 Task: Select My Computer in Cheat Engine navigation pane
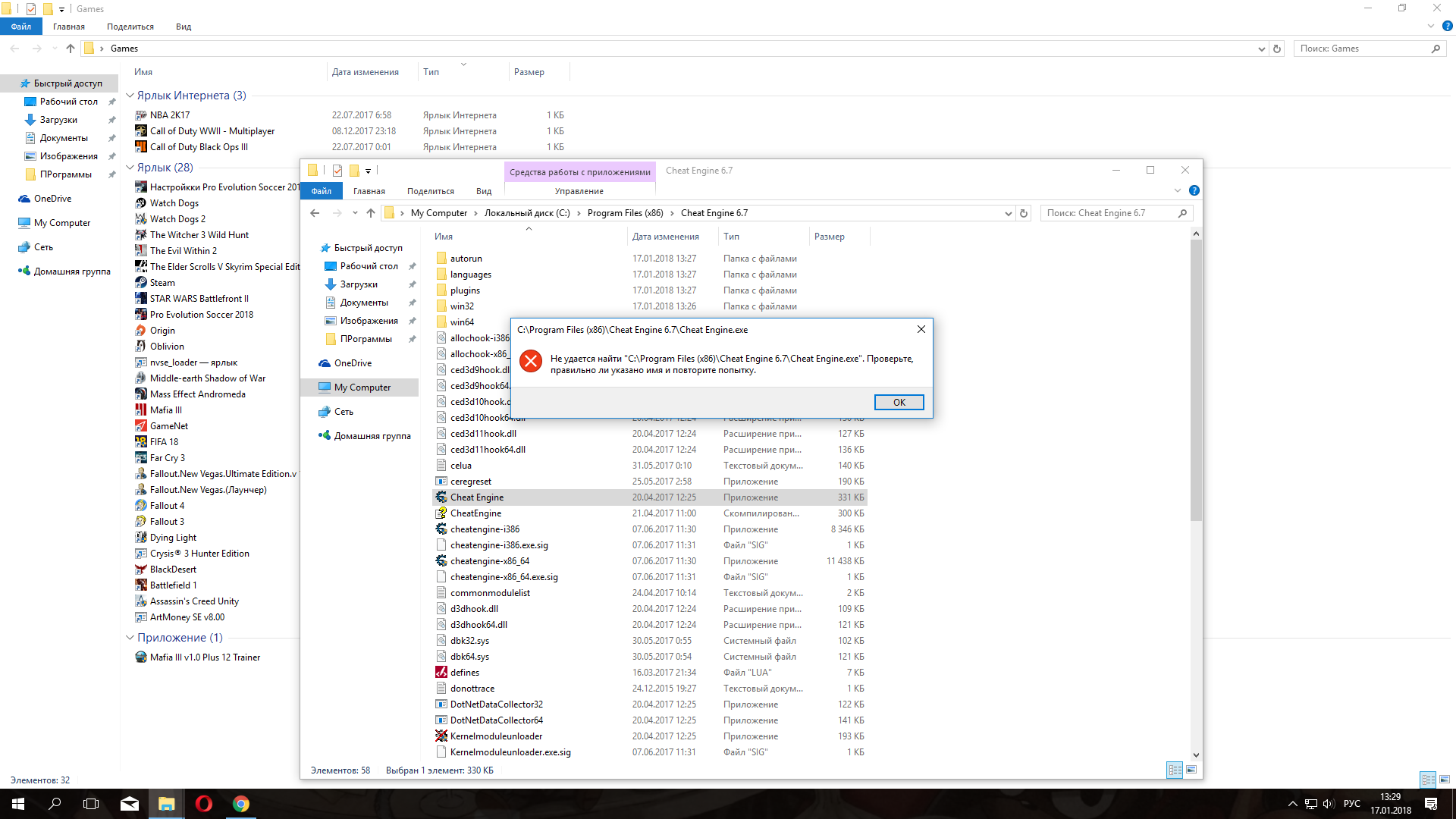[x=362, y=388]
